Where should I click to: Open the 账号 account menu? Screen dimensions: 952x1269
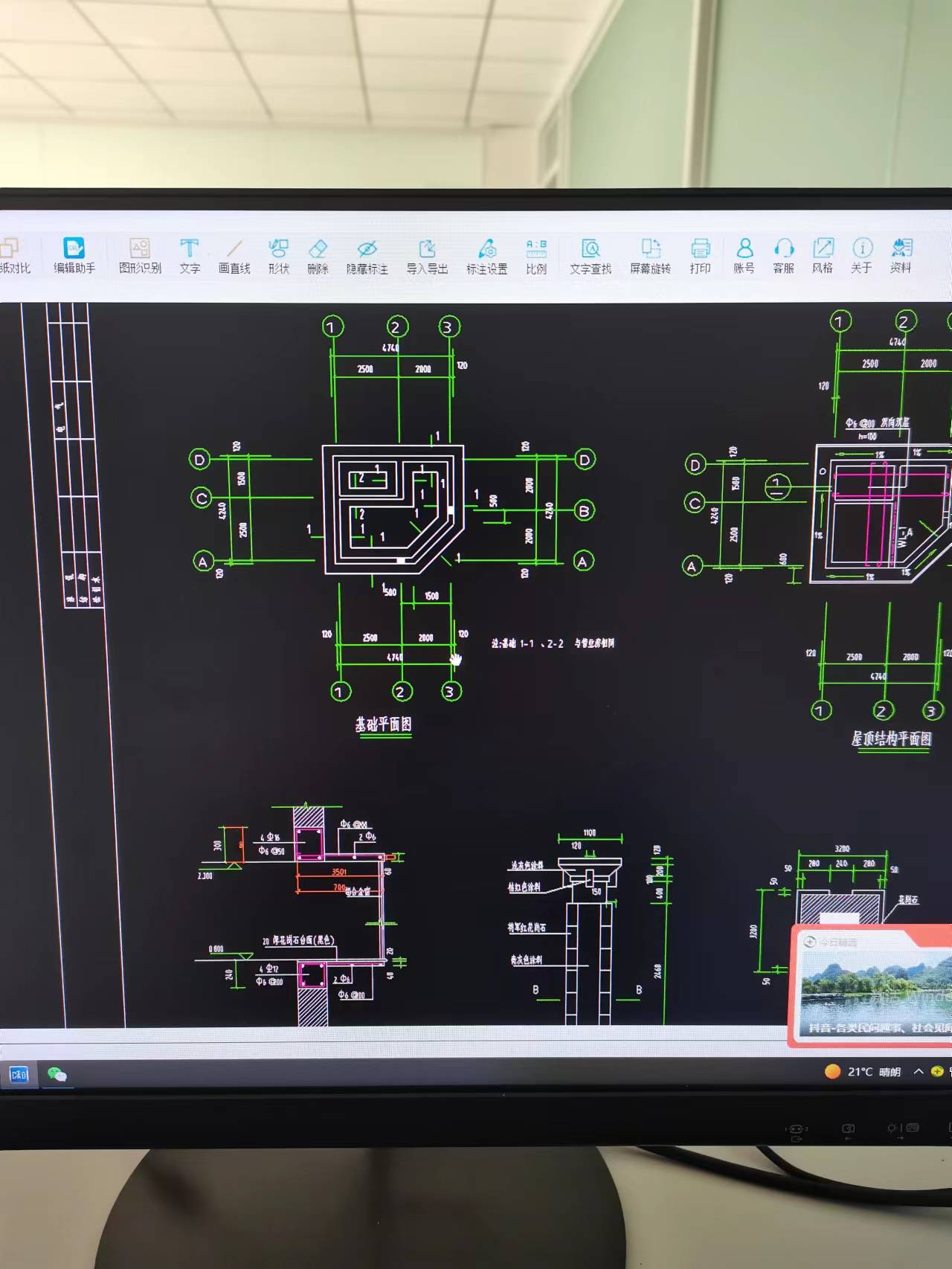(x=744, y=255)
